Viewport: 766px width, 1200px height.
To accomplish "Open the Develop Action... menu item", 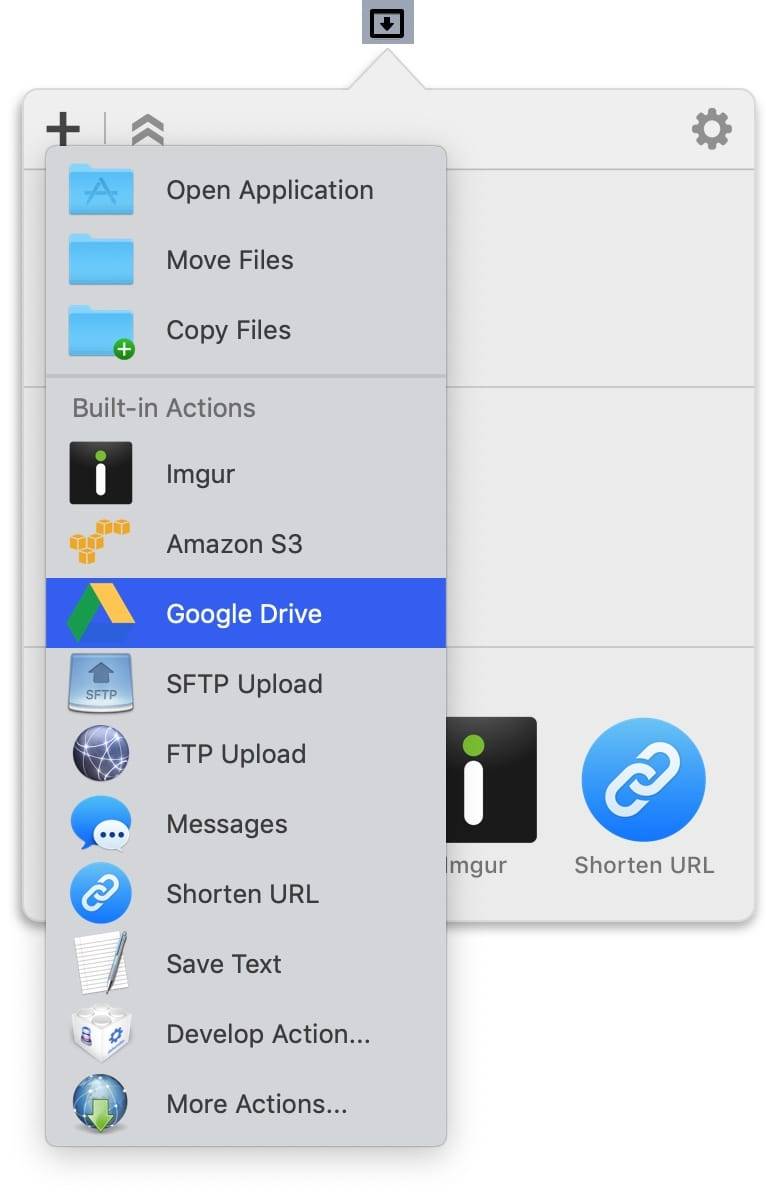I will (x=268, y=1034).
